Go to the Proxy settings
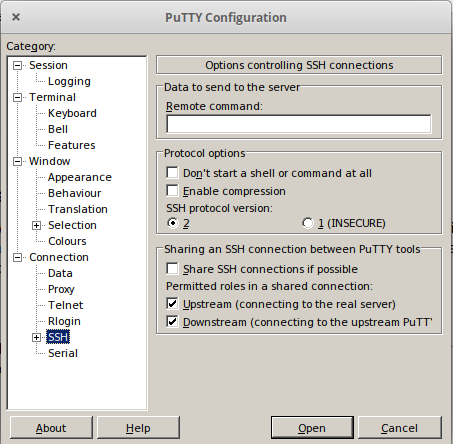453x444 pixels. tap(61, 289)
